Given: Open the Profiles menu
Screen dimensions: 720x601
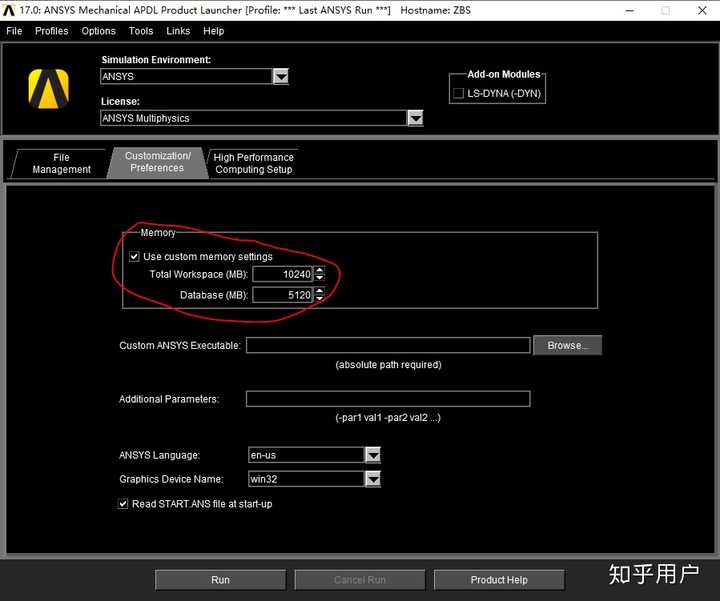Looking at the screenshot, I should [51, 31].
